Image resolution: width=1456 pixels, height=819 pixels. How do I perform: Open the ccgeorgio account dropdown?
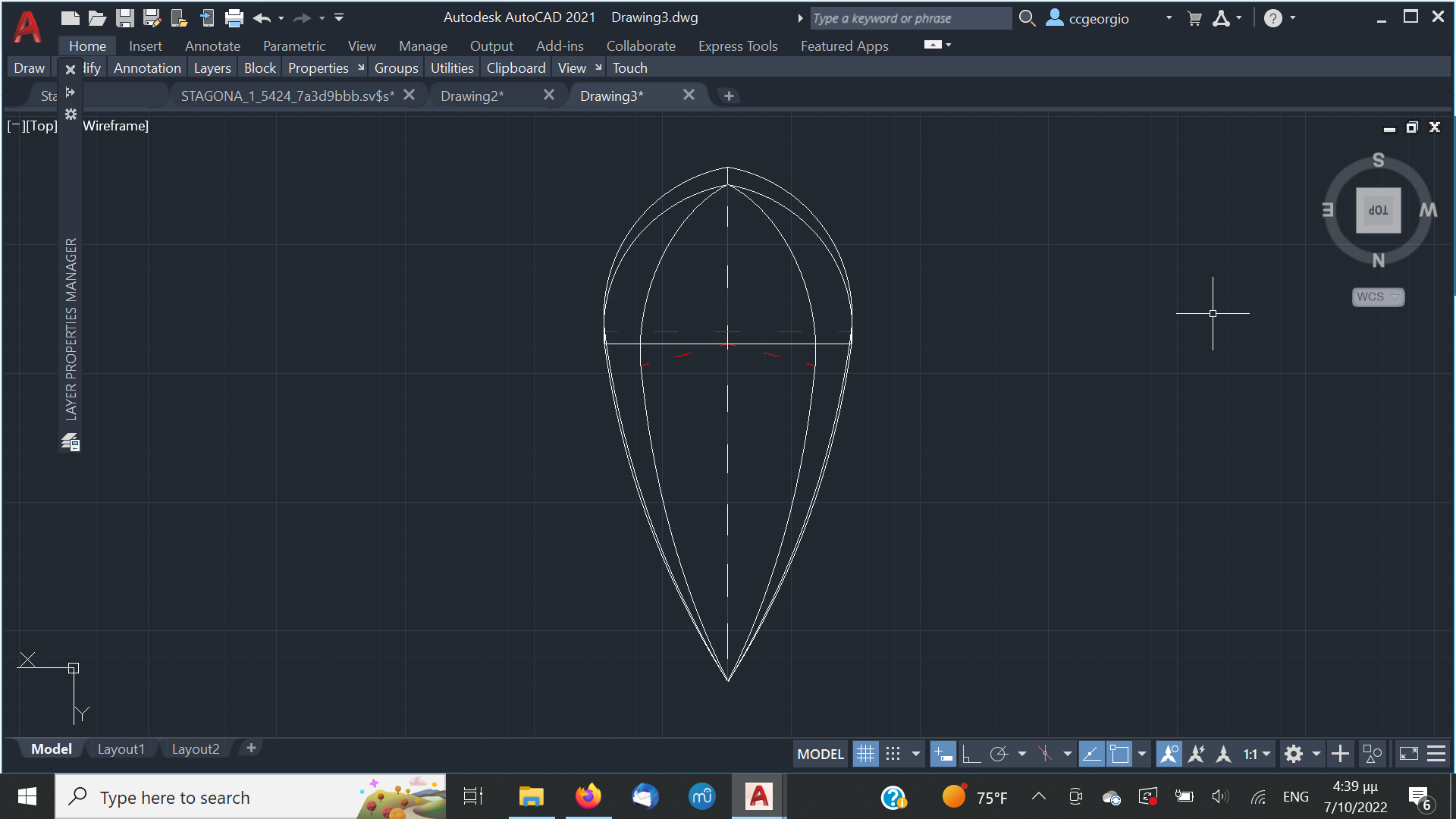pyautogui.click(x=1169, y=18)
